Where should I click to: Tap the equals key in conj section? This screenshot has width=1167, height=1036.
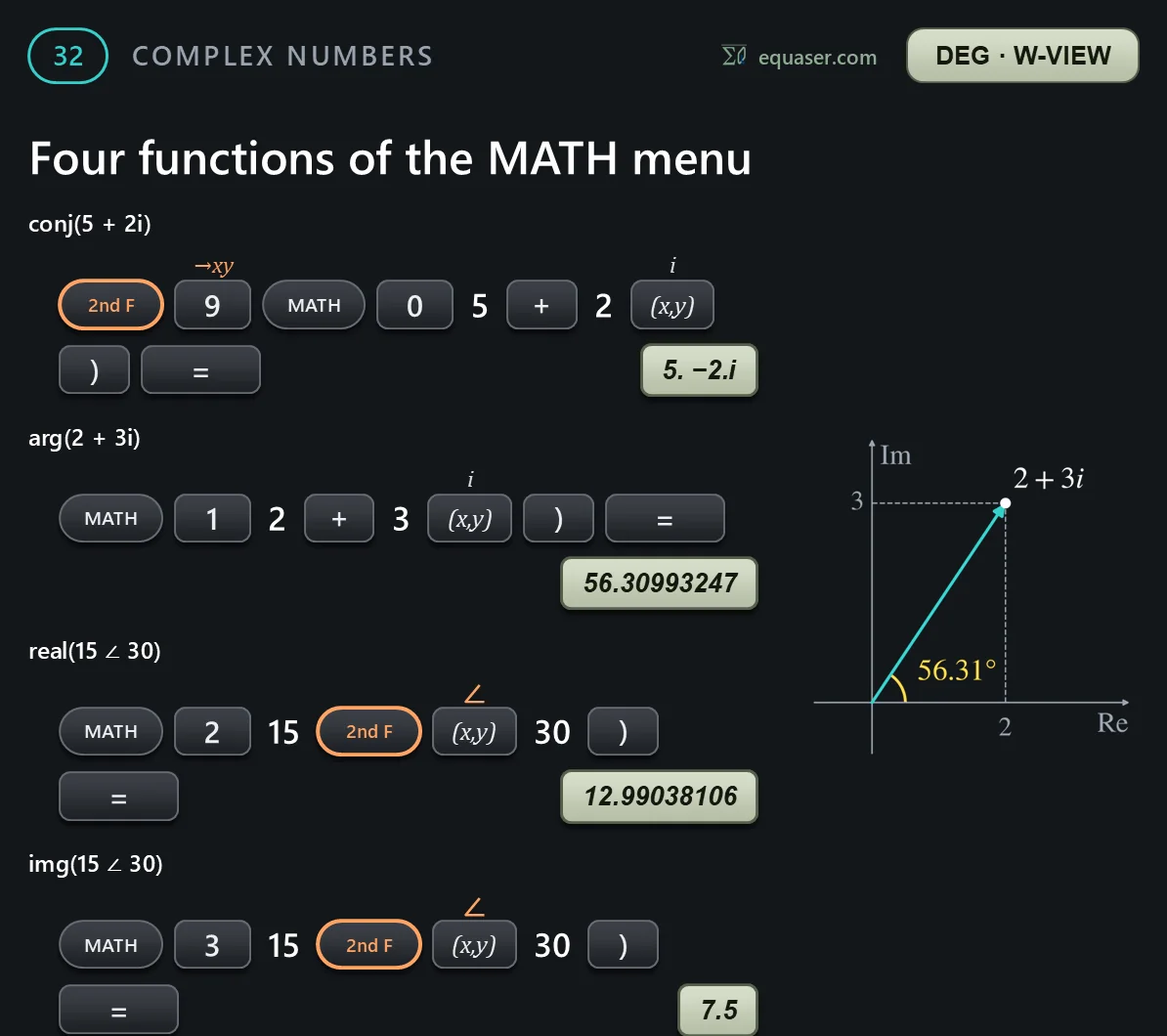point(201,369)
